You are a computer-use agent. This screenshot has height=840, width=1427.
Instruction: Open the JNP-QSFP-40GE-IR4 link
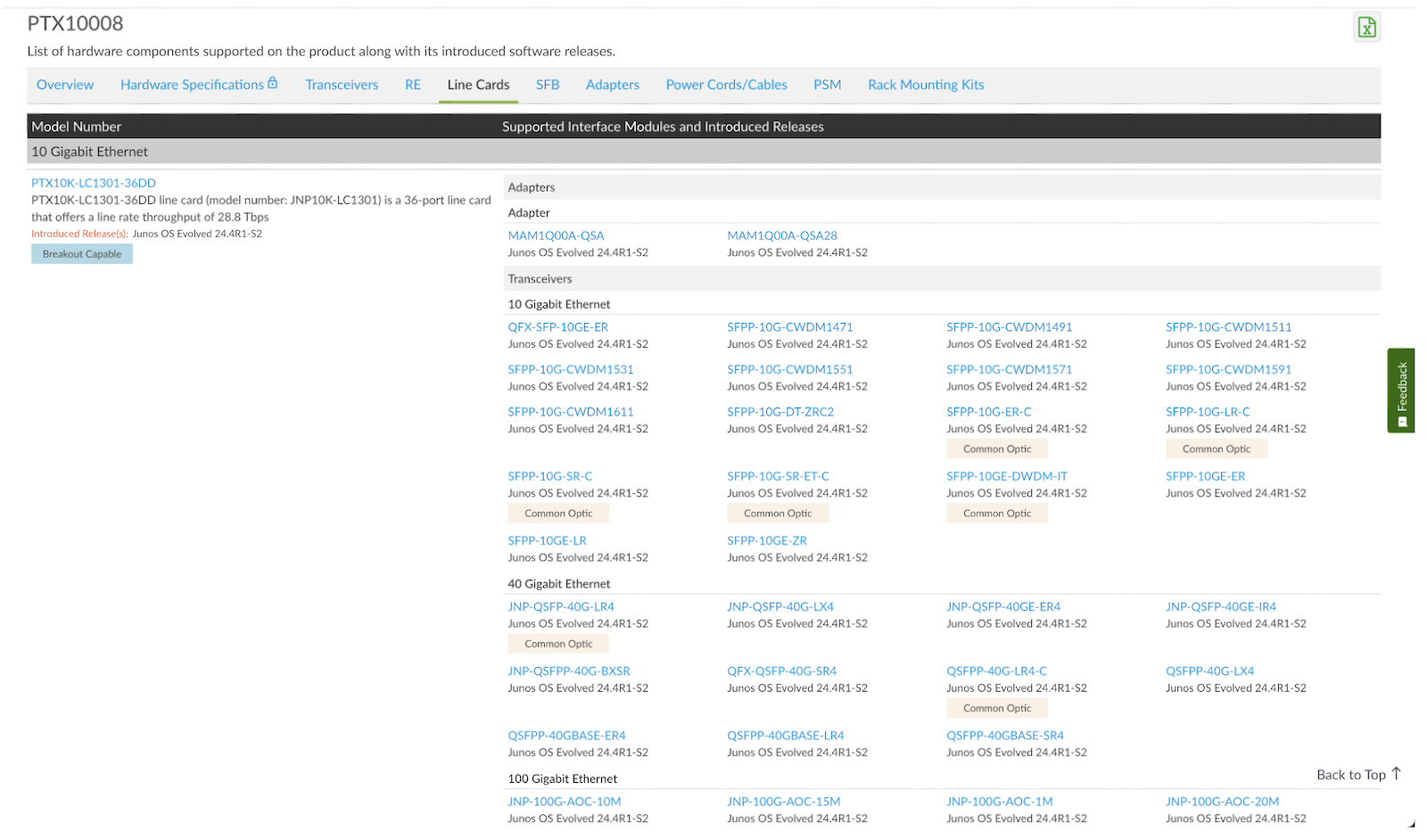[x=1221, y=607]
